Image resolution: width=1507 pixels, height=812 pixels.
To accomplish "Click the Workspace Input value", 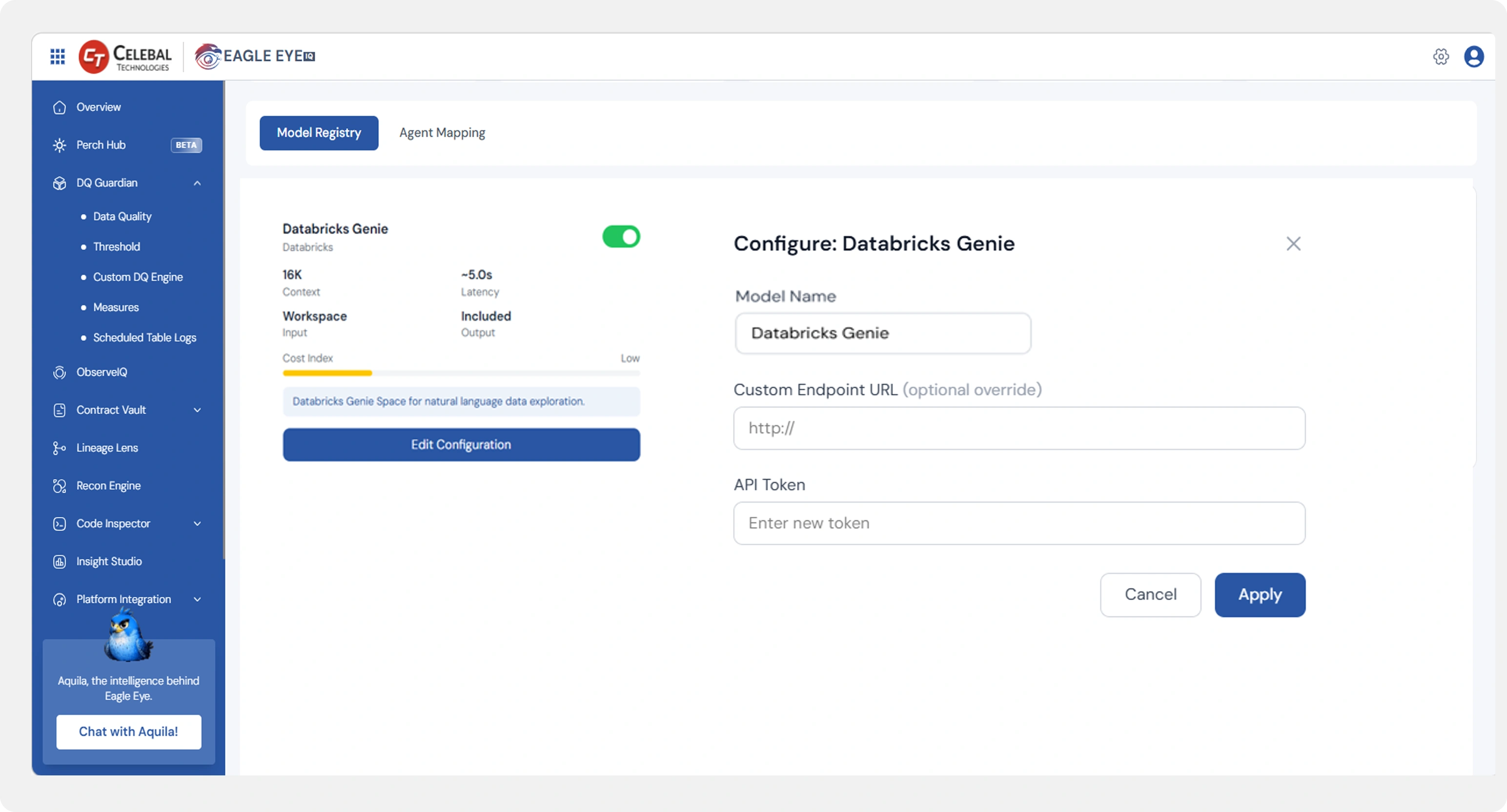I will (315, 317).
